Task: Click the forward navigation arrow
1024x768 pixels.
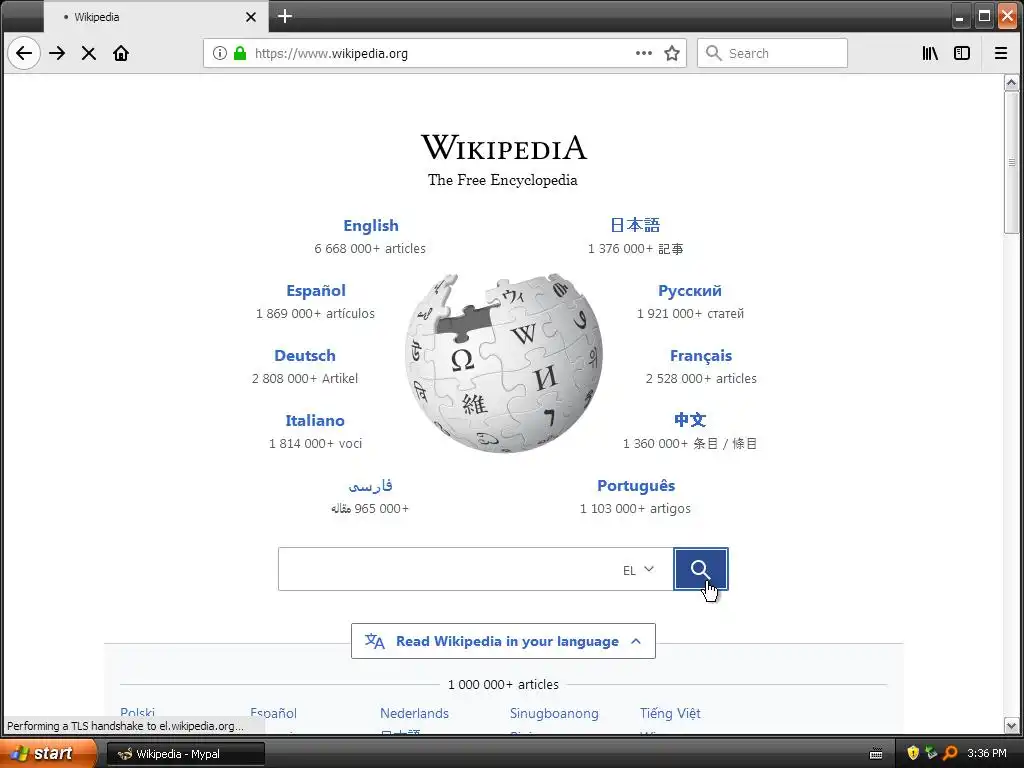Action: pos(57,53)
